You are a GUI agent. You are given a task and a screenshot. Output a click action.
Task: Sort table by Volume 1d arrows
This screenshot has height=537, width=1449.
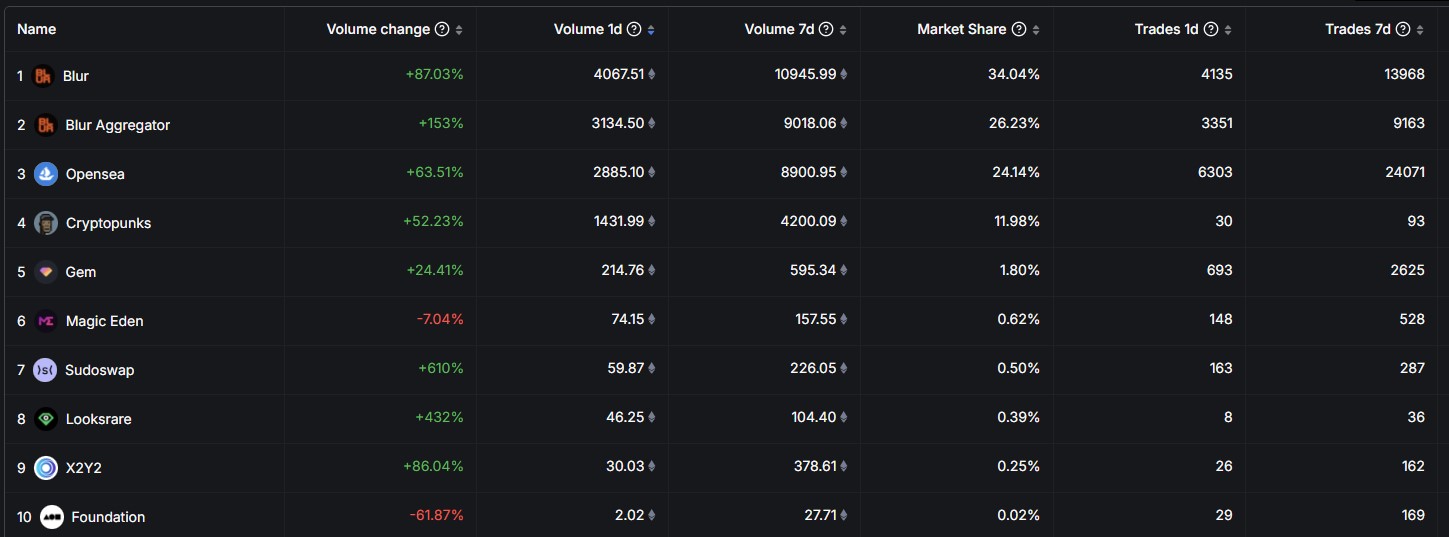(651, 30)
